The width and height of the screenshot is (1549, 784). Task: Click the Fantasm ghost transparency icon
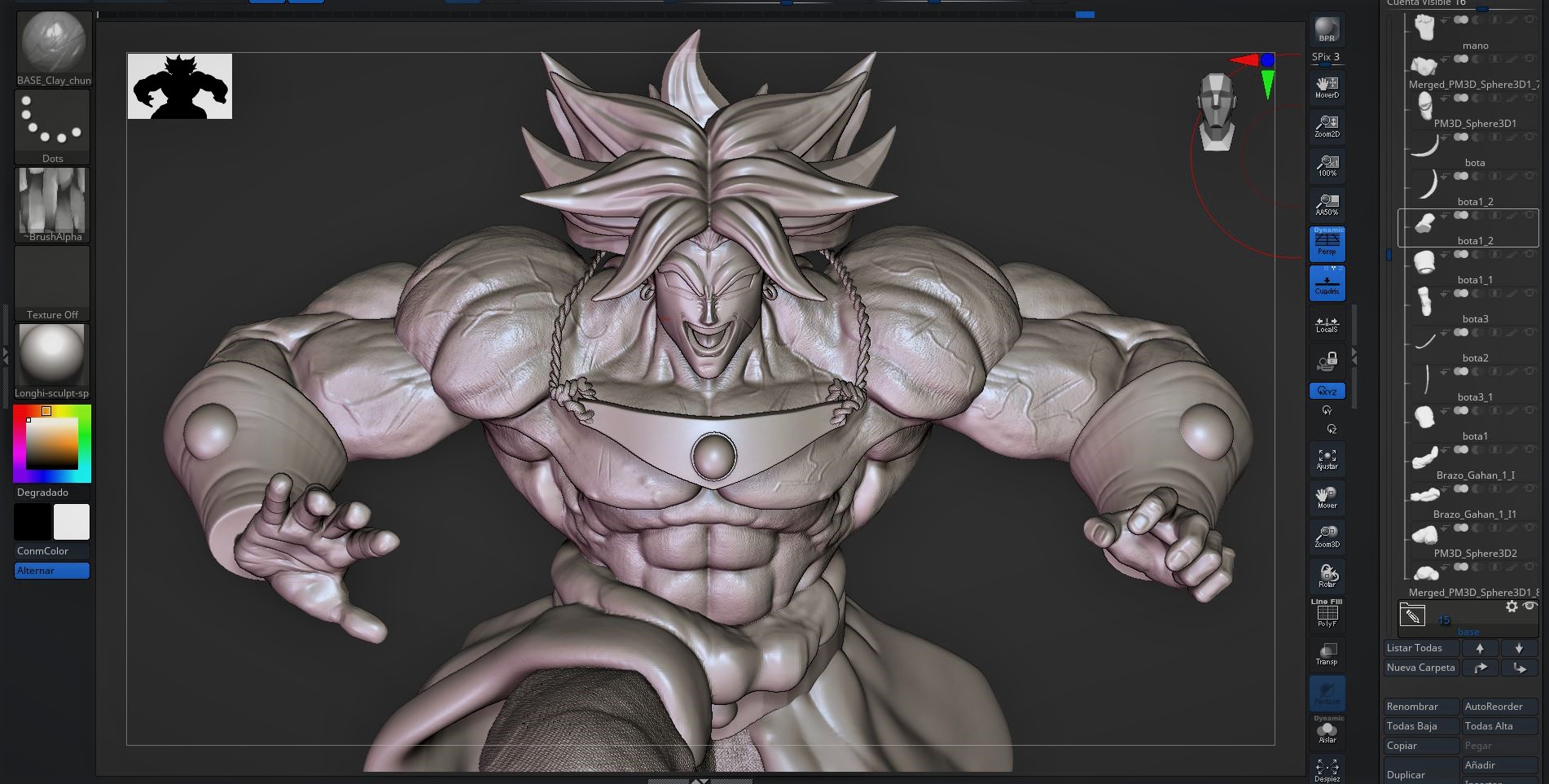tap(1327, 693)
